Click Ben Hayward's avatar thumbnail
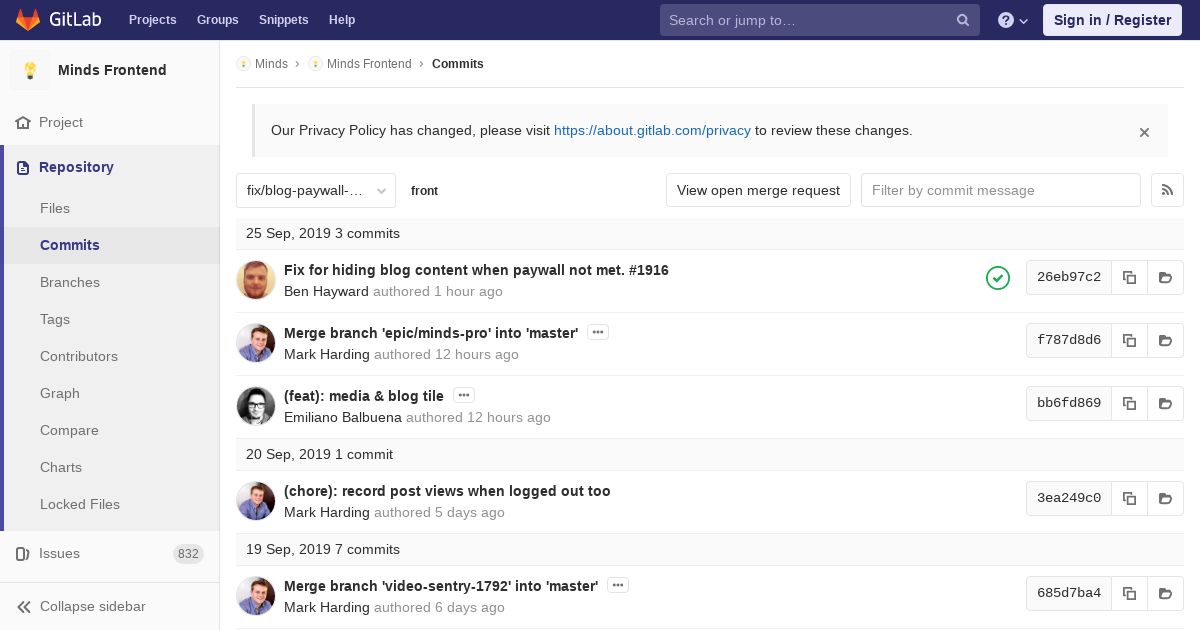This screenshot has width=1200, height=630. 256,280
